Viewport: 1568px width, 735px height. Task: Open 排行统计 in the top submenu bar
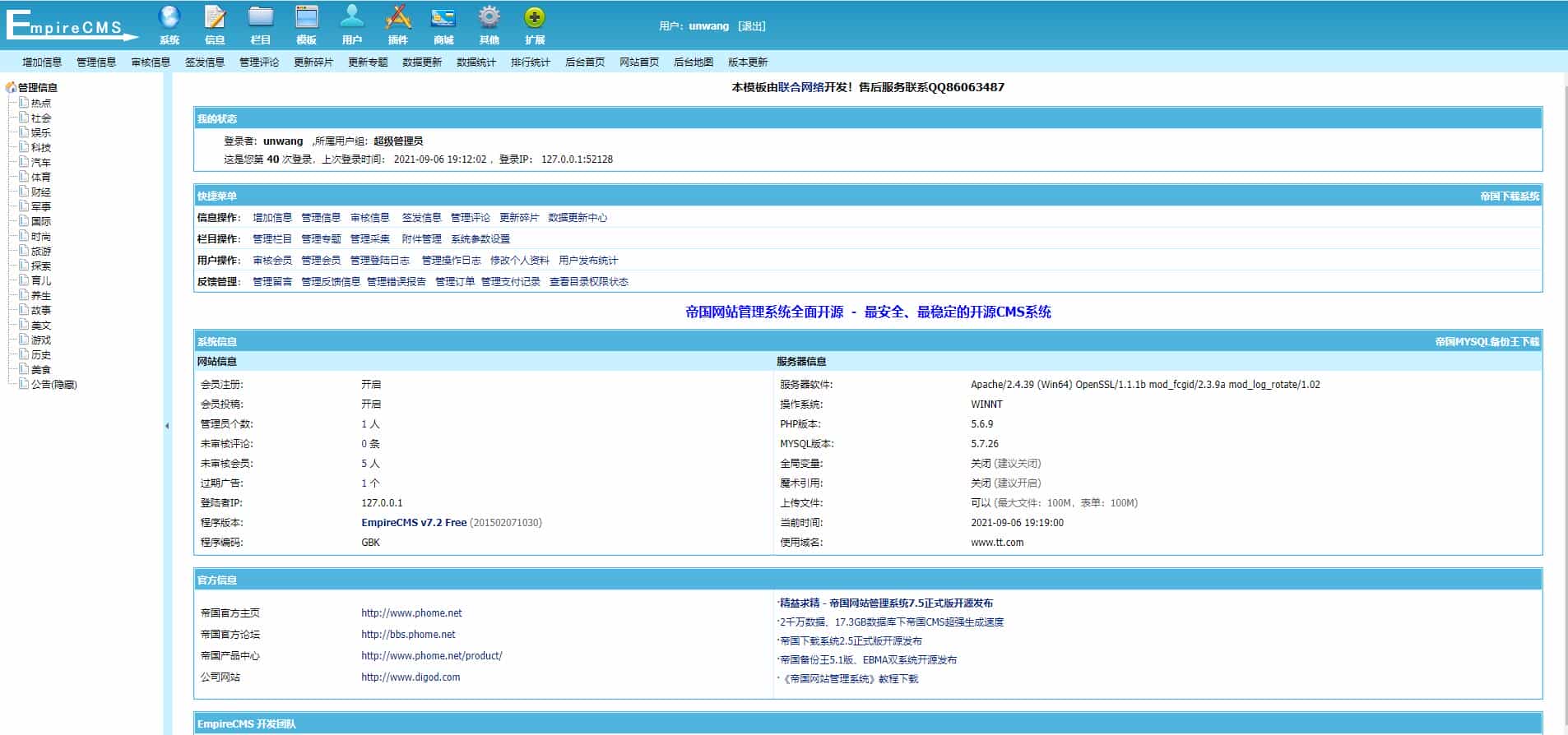(x=531, y=62)
